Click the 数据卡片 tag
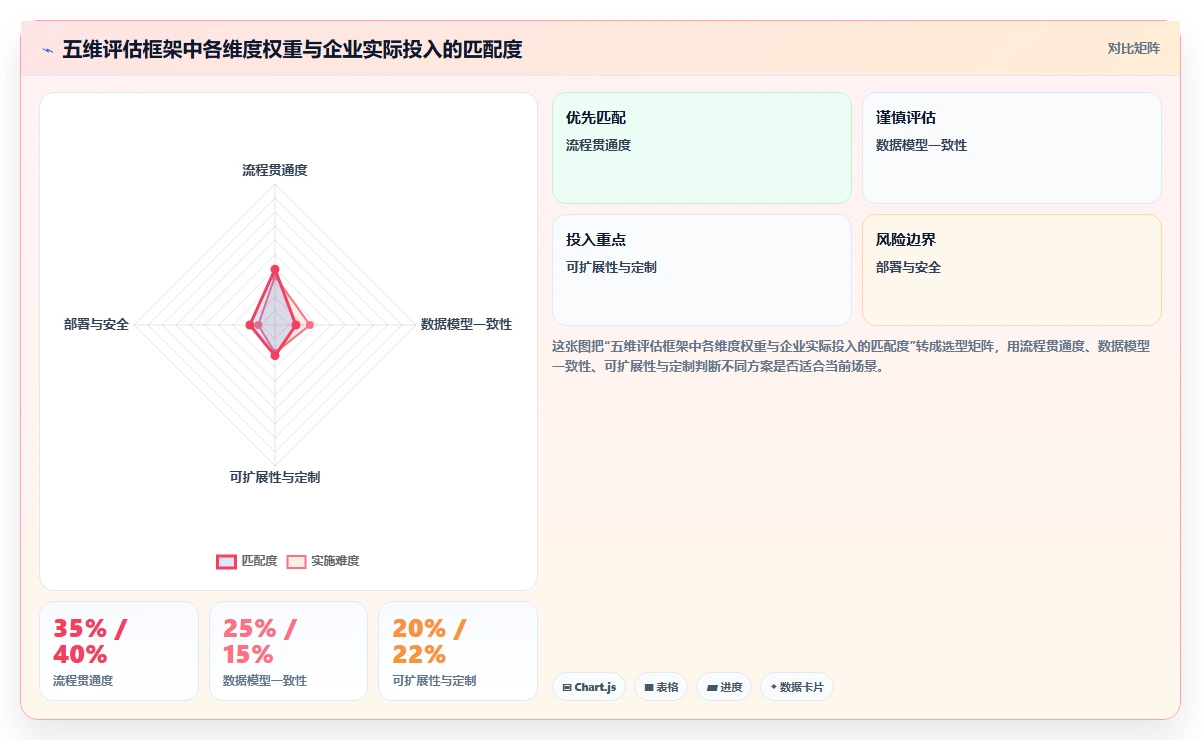This screenshot has width=1201, height=740. click(x=797, y=687)
